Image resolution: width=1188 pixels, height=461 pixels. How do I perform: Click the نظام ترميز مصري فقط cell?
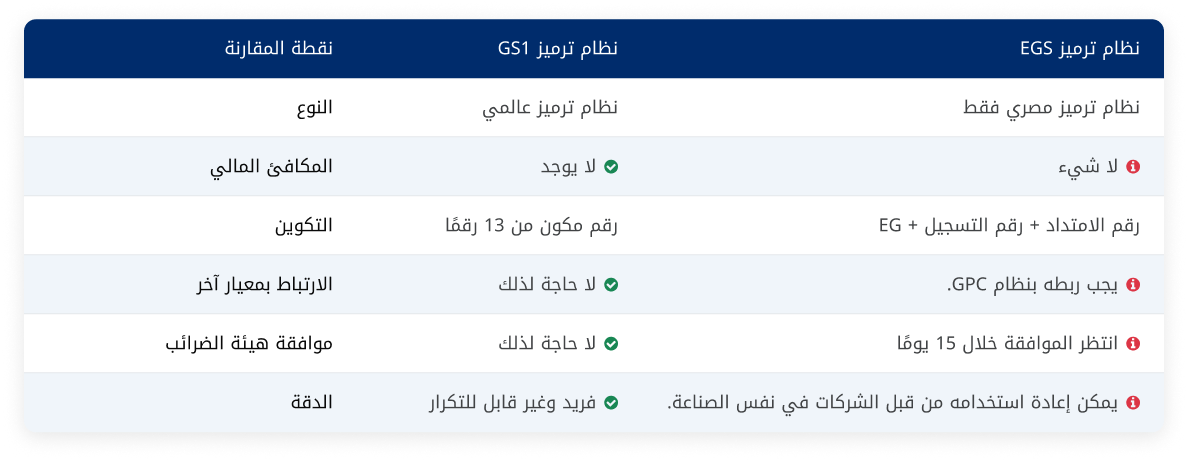pos(1052,108)
